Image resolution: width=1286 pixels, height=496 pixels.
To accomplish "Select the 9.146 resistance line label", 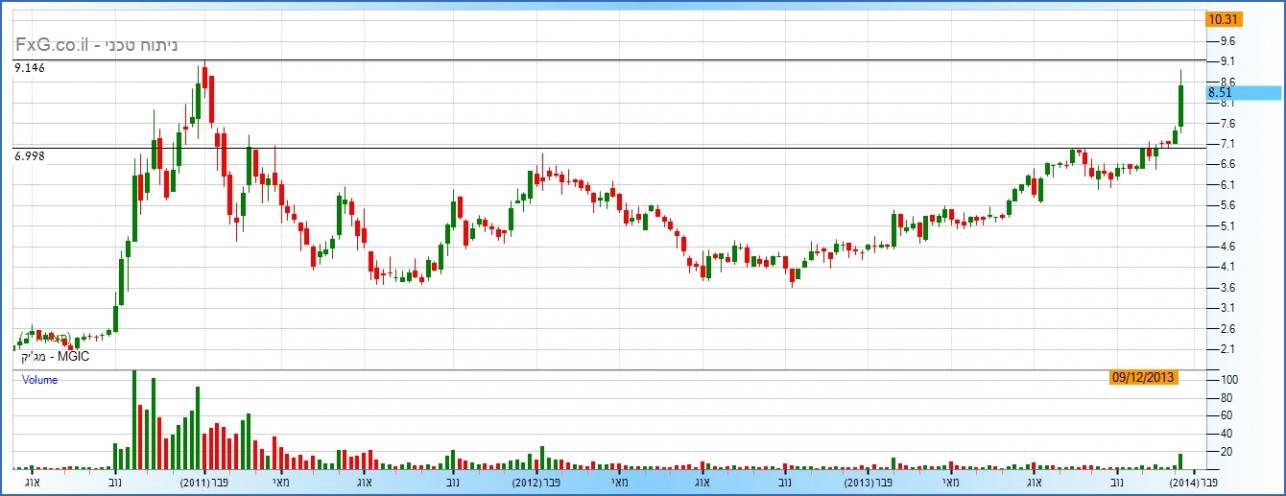I will (31, 68).
